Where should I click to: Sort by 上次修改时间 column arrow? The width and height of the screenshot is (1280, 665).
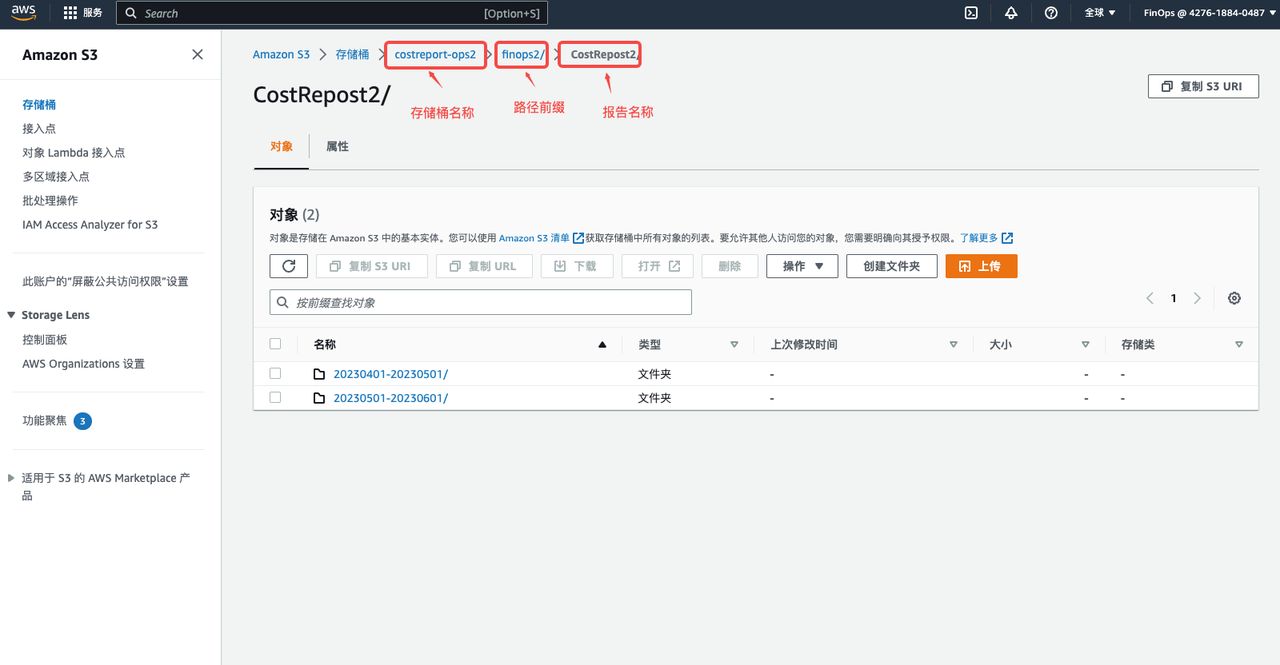pos(953,344)
